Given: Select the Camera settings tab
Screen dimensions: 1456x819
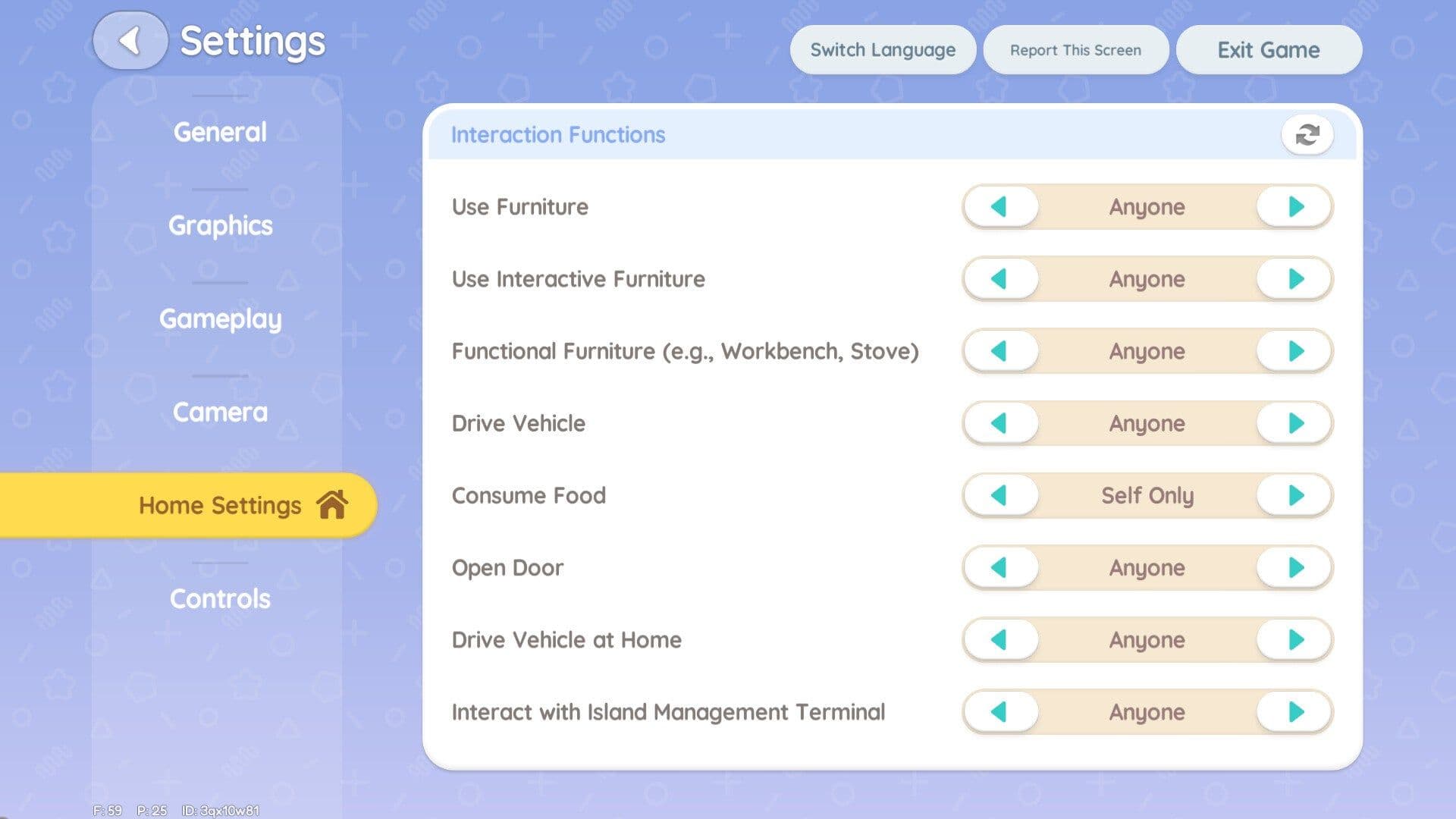Looking at the screenshot, I should (x=219, y=412).
